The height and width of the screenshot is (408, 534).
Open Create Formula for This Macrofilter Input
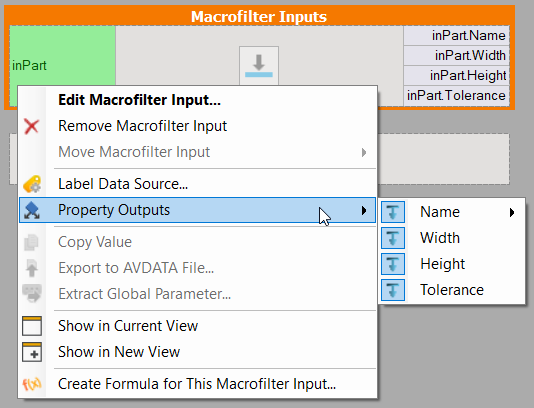198,384
